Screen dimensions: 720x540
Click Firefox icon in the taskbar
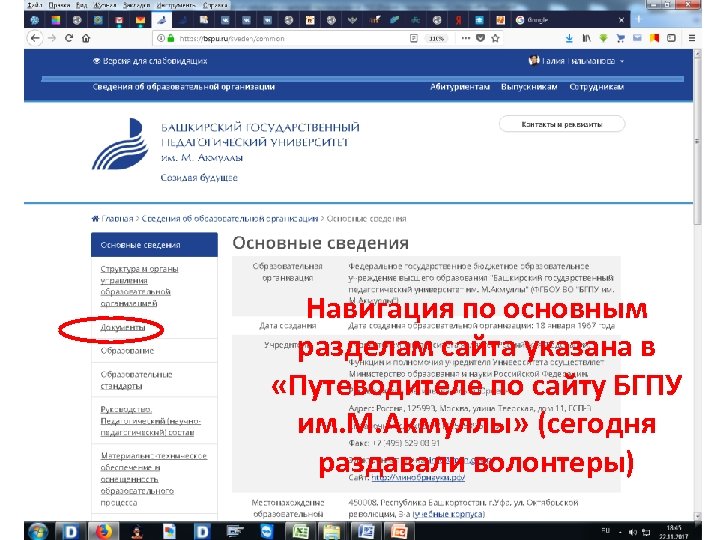click(x=104, y=531)
